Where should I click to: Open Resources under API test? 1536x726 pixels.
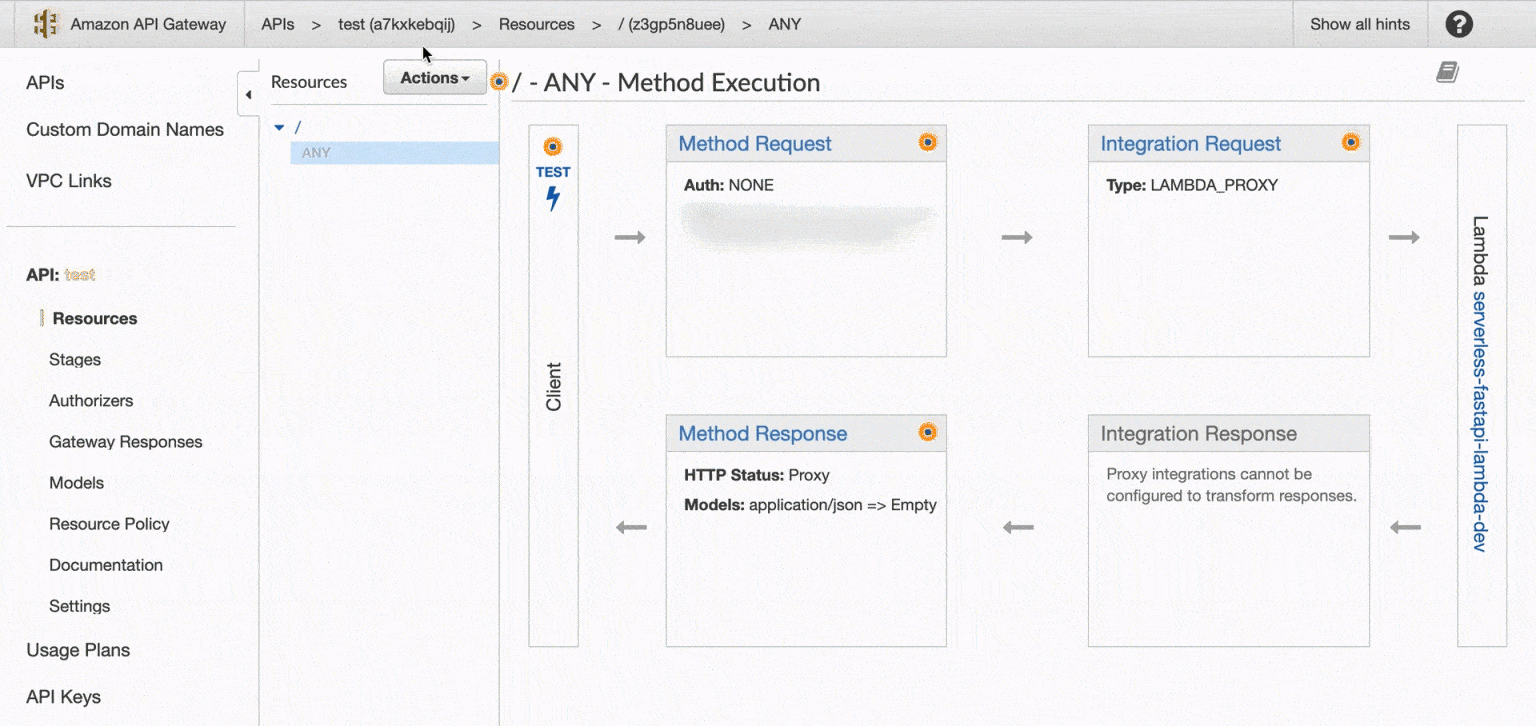coord(95,319)
